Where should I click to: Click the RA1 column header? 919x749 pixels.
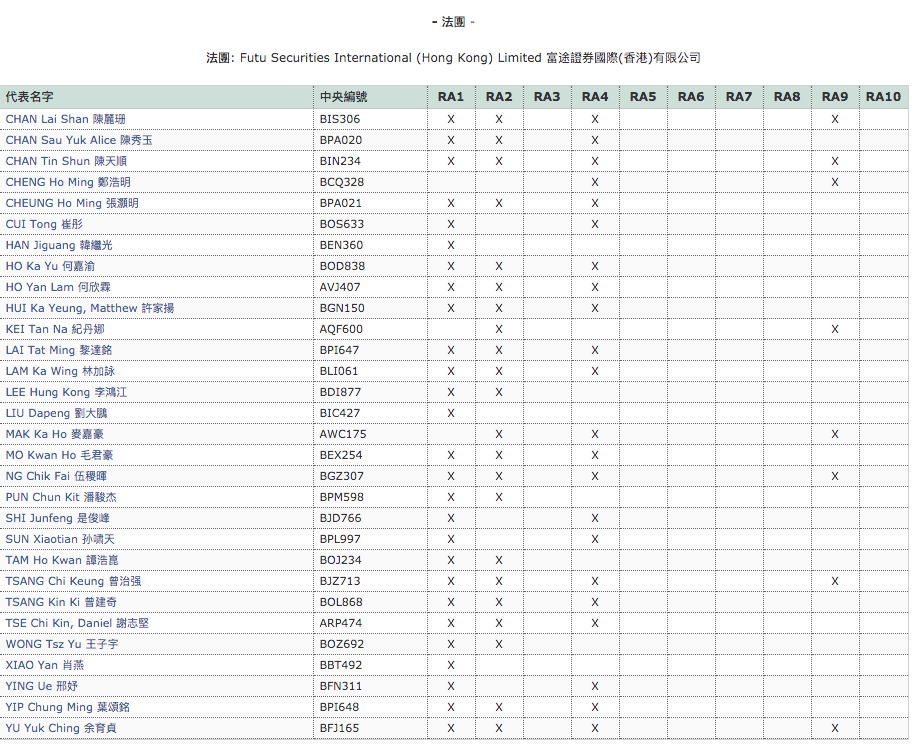point(451,97)
